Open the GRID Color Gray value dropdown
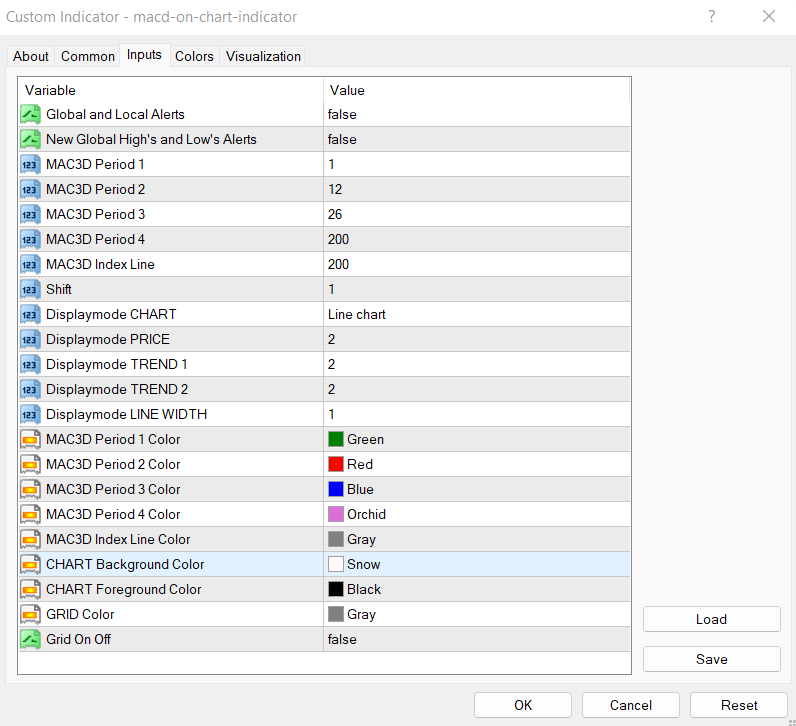 476,614
